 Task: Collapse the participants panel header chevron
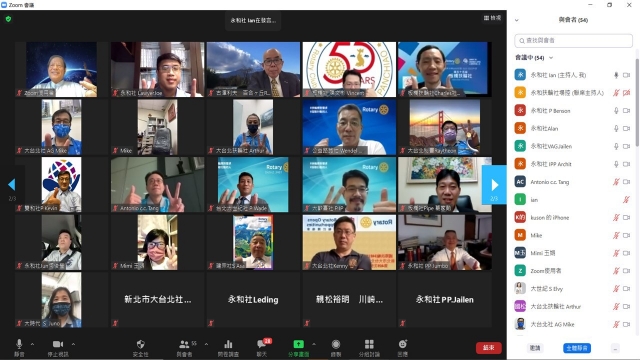(517, 20)
